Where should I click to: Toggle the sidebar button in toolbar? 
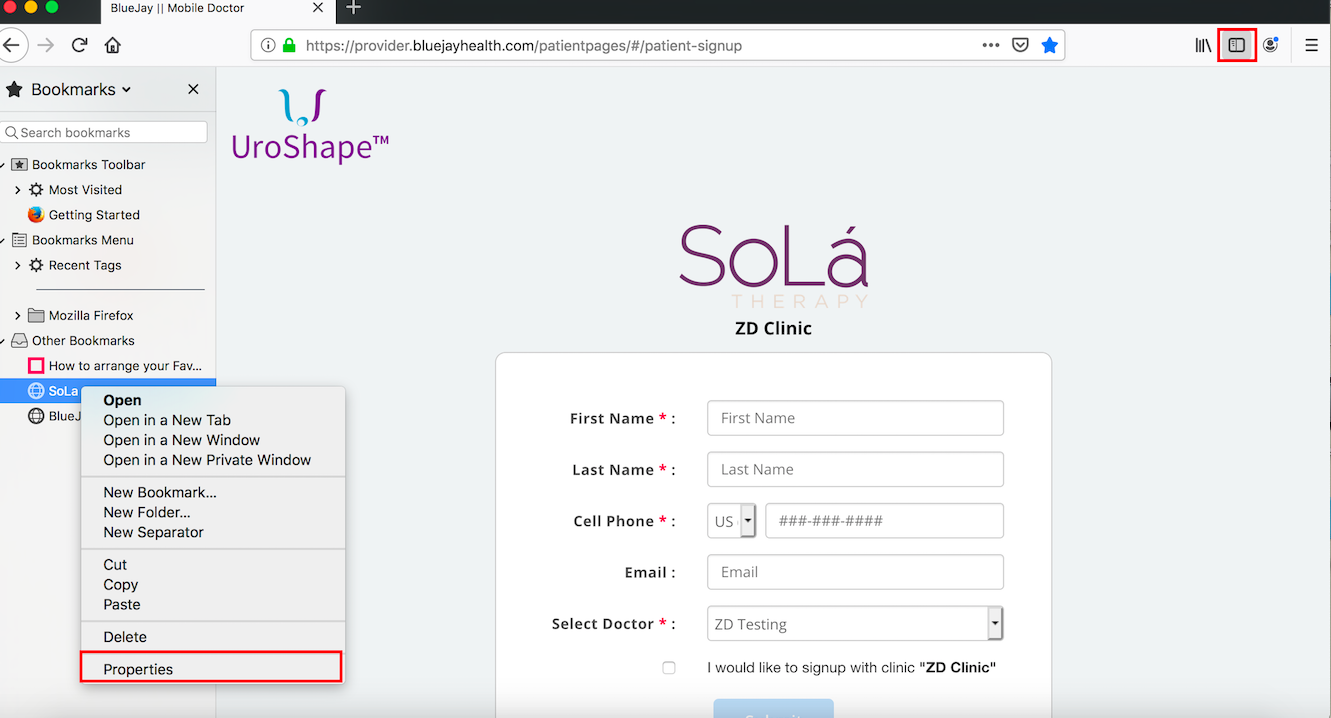pos(1237,45)
